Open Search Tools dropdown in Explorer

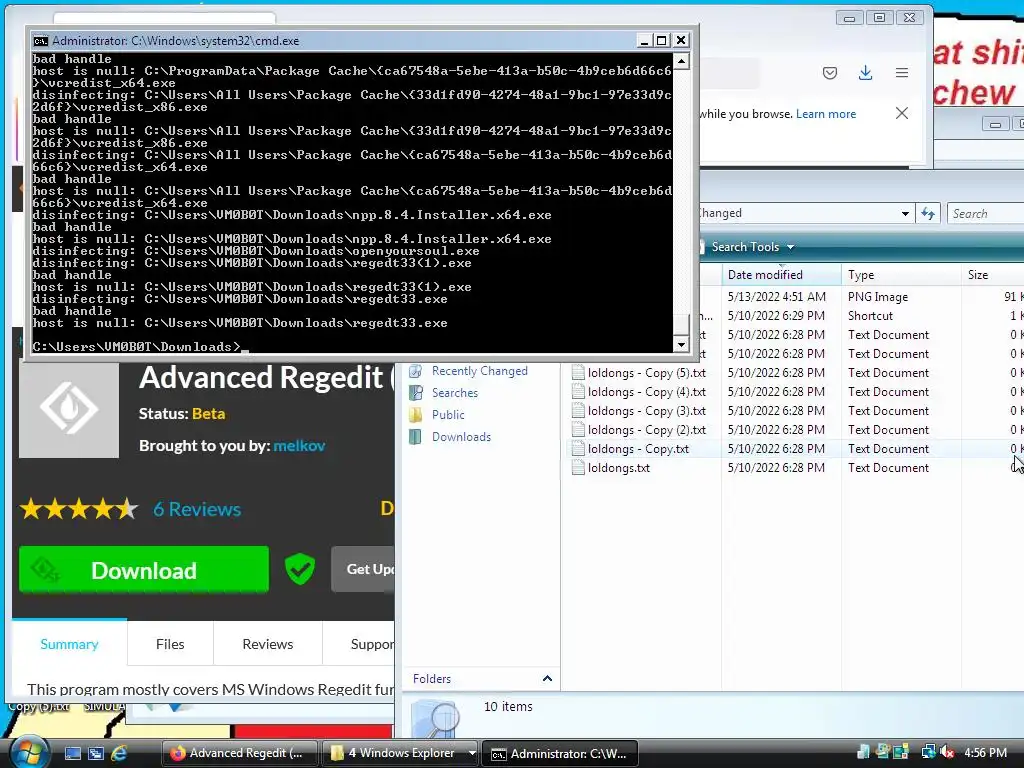coord(752,247)
